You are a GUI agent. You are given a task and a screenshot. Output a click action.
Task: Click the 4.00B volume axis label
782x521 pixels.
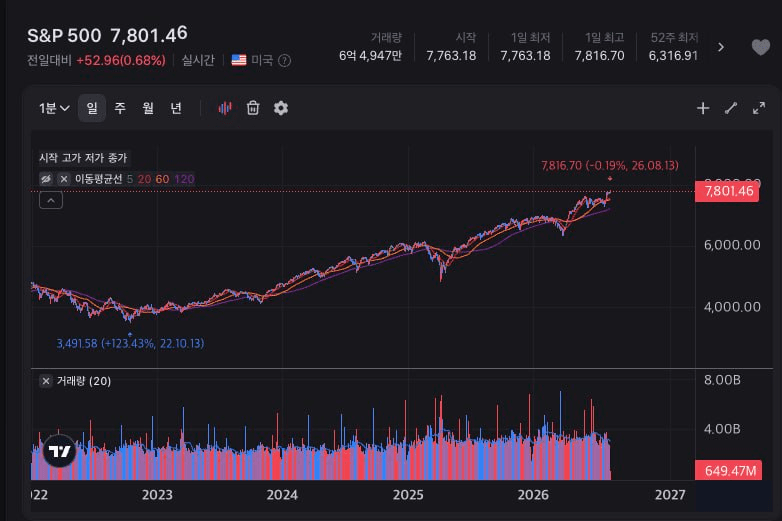(x=722, y=429)
